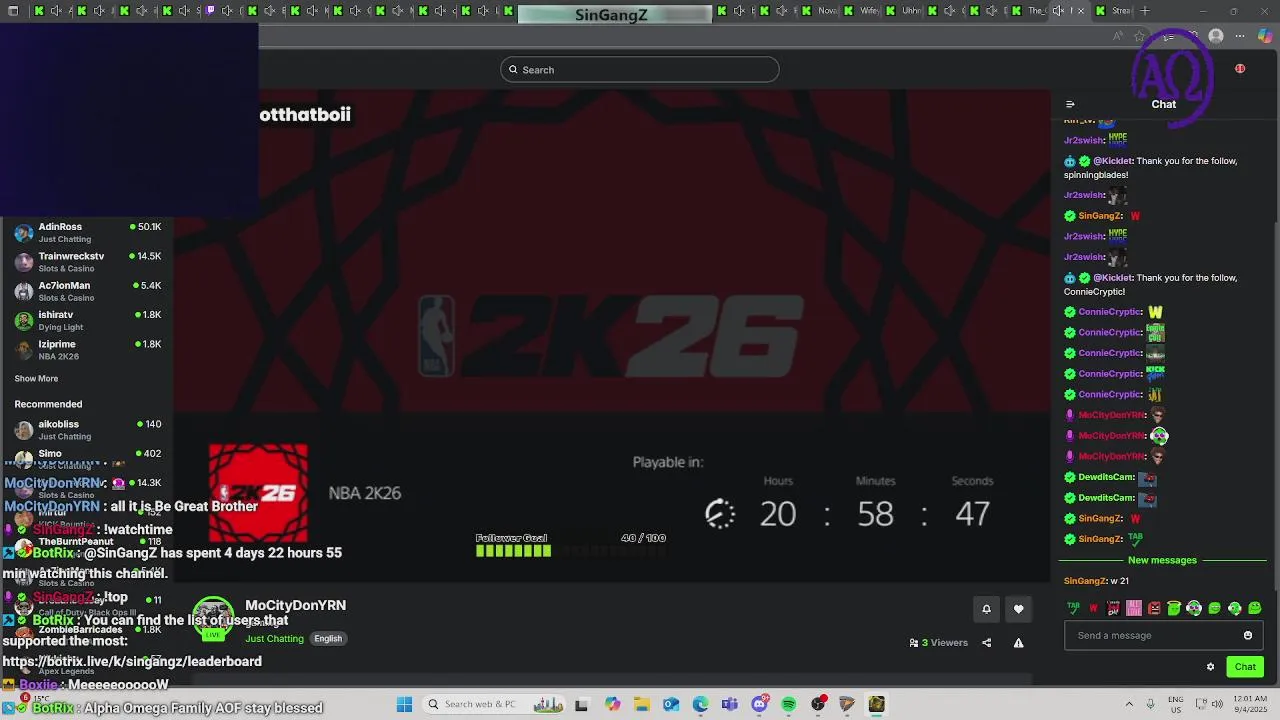
Task: Report the stream via warning triangle icon
Action: click(1018, 643)
